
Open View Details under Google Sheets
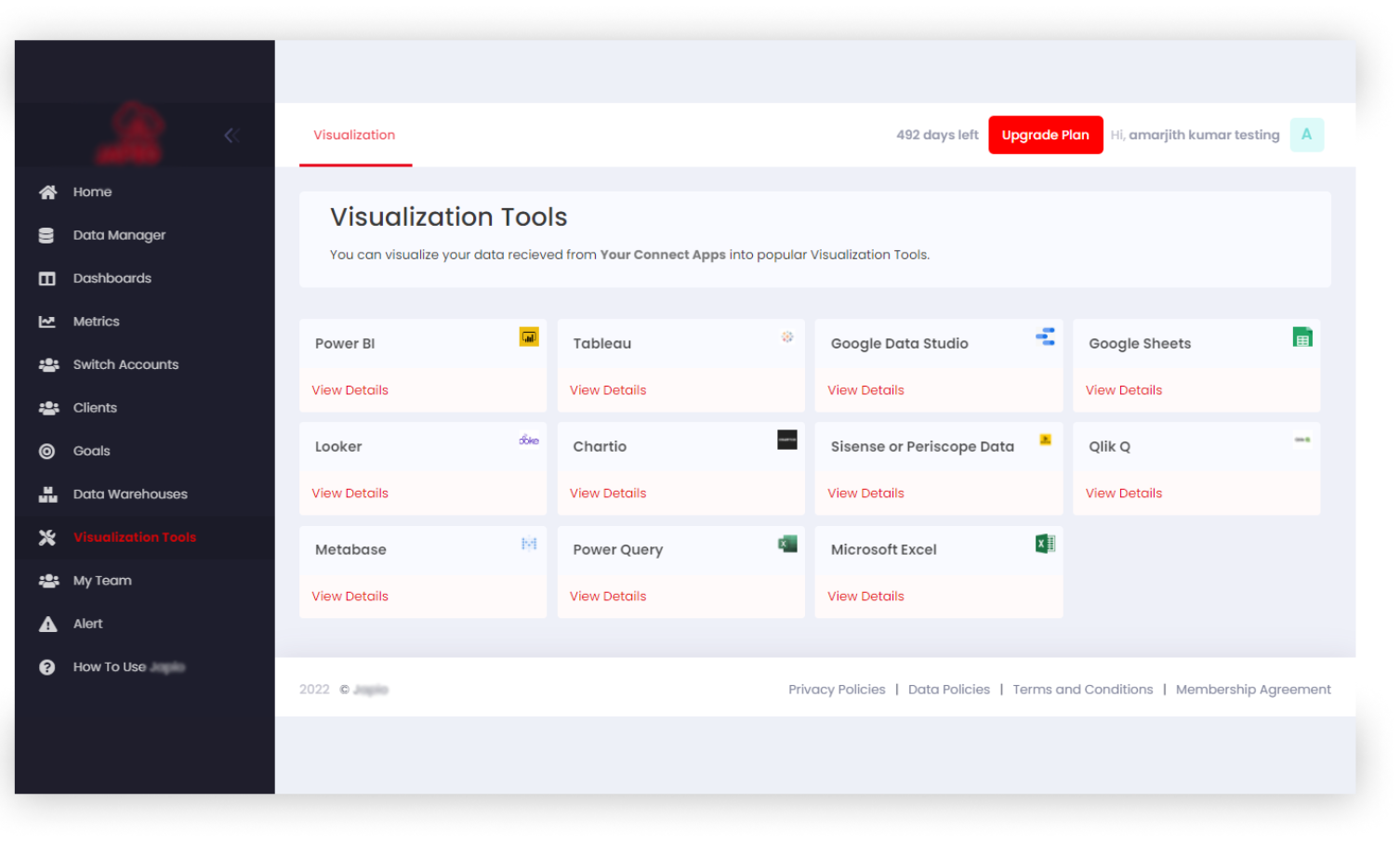[x=1124, y=390]
